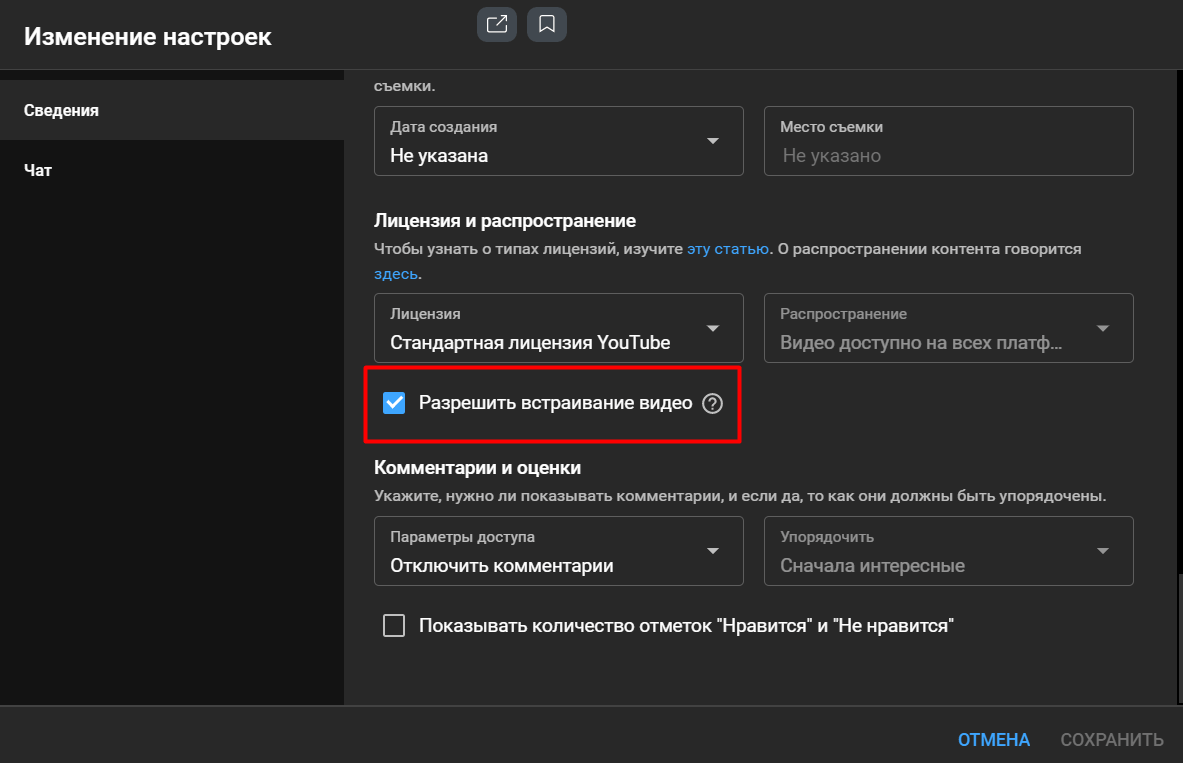Click the 'Место съемки' input field
Viewport: 1183px width, 763px height.
(948, 156)
